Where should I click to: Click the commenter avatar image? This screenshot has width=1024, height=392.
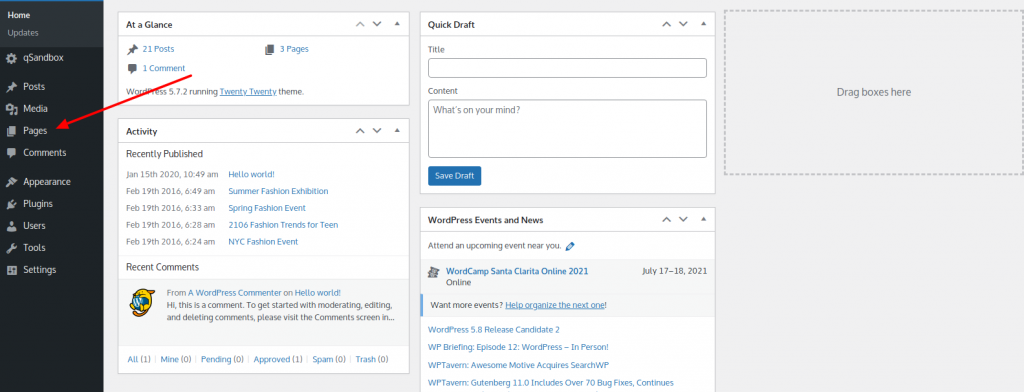(142, 302)
